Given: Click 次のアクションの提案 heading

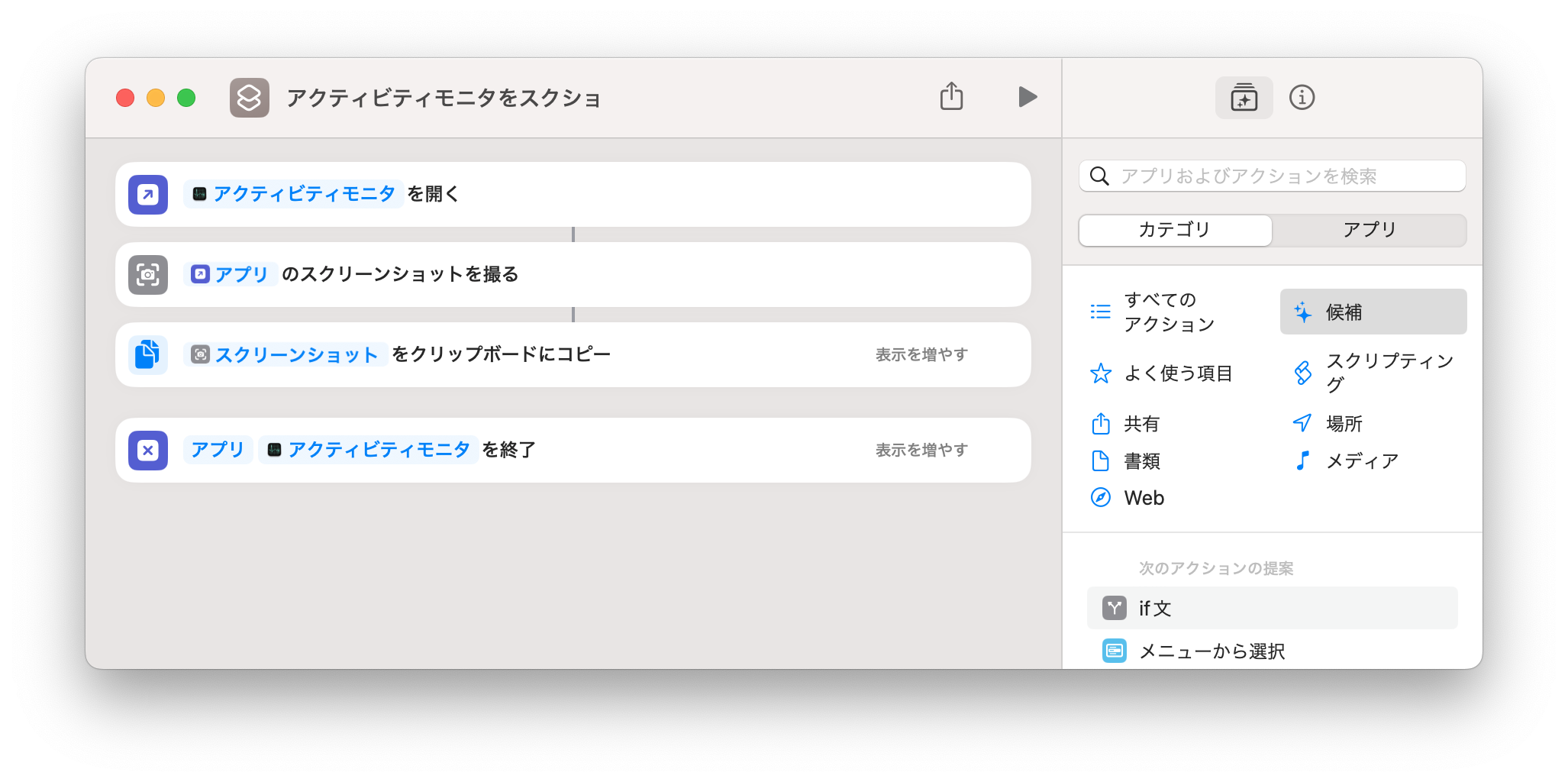Looking at the screenshot, I should coord(1216,568).
